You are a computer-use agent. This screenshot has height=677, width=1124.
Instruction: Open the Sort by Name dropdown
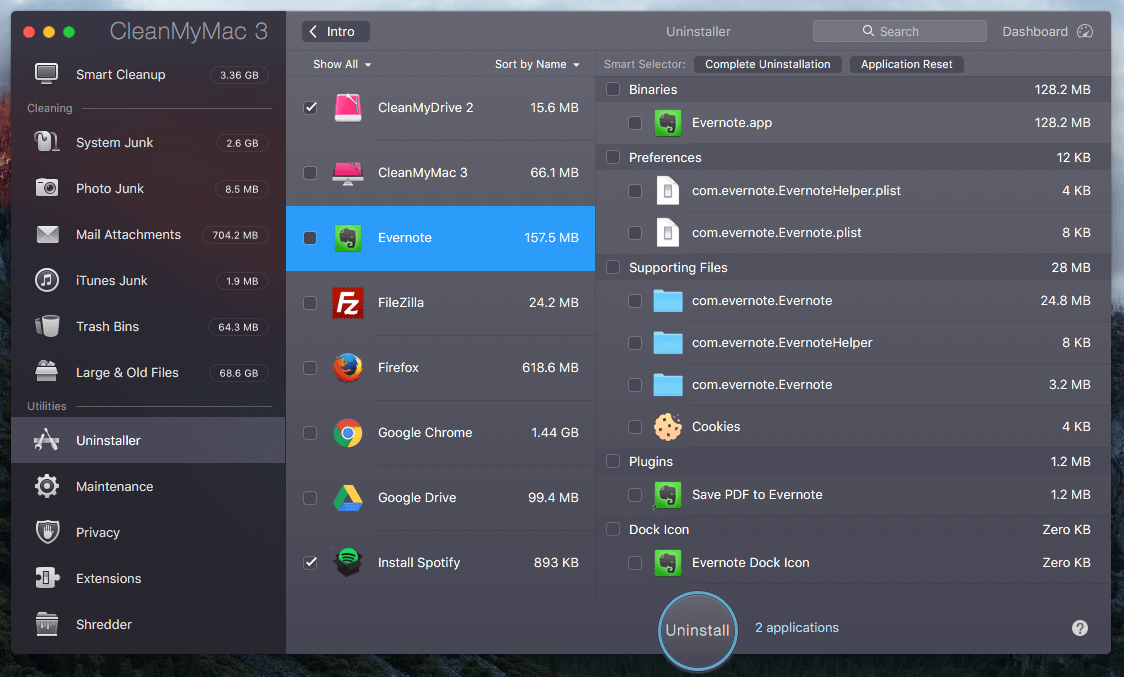pos(537,64)
